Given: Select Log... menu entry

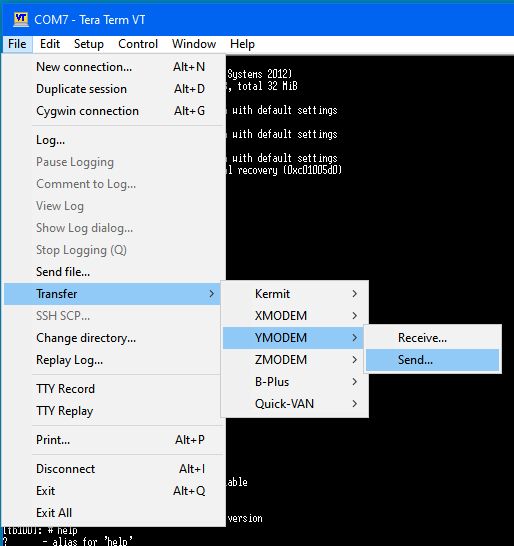Looking at the screenshot, I should [112, 140].
